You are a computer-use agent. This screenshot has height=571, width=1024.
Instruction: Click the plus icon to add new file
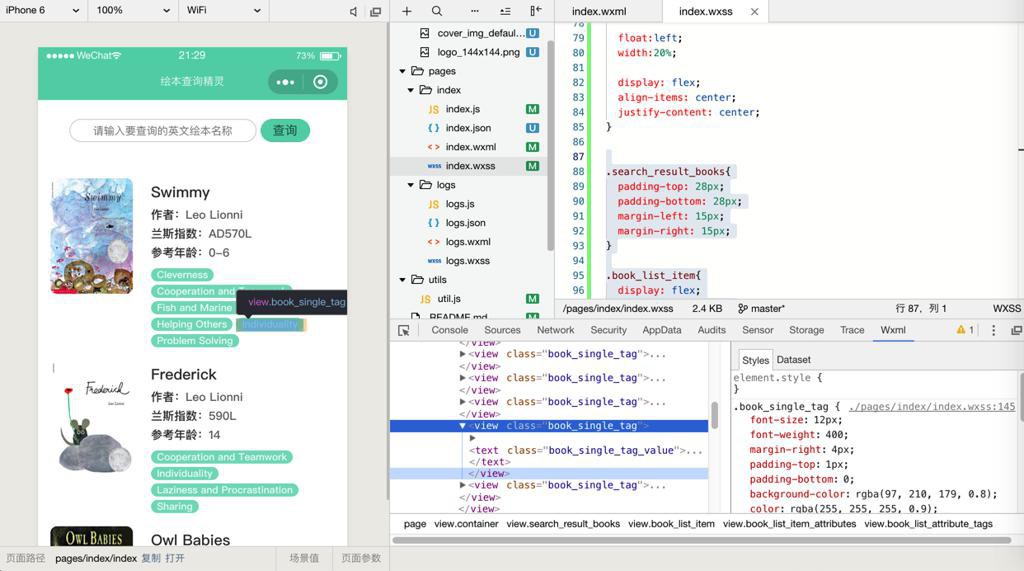(407, 11)
